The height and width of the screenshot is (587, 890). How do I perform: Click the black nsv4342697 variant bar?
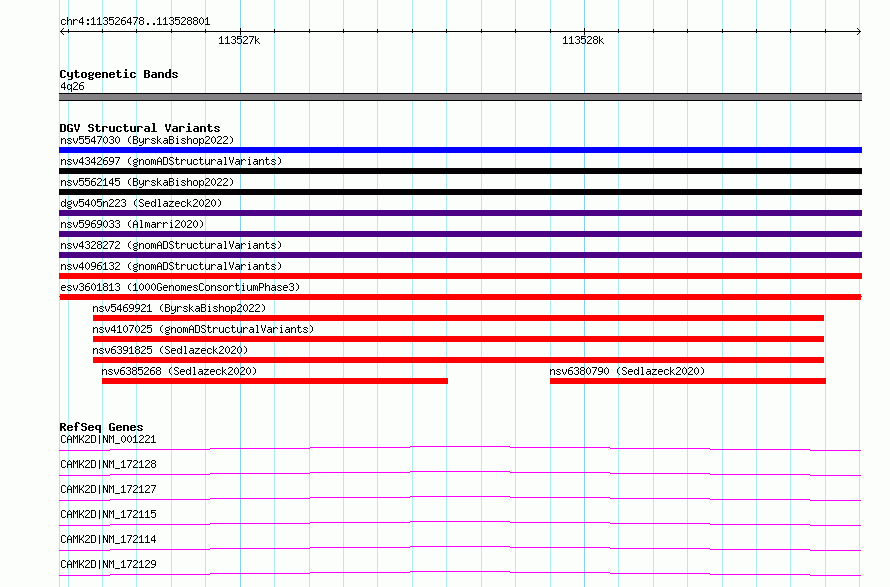[x=460, y=171]
